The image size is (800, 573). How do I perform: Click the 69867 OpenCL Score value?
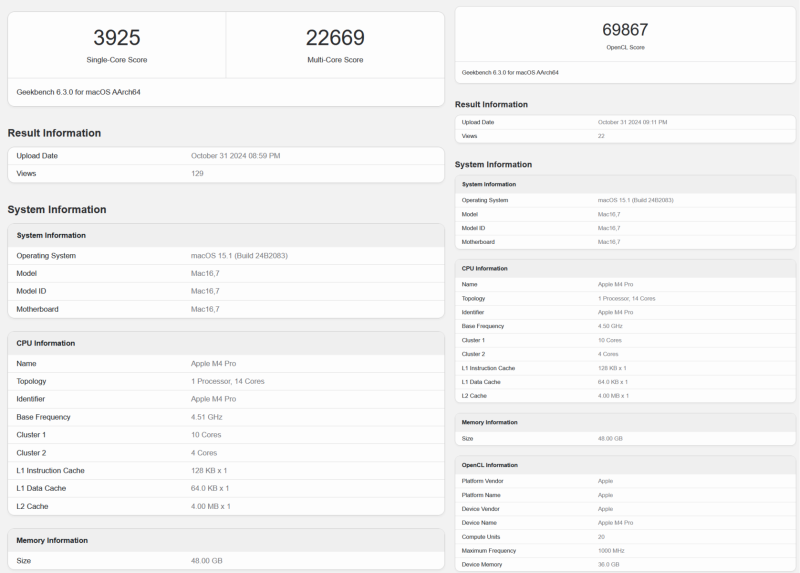point(625,30)
